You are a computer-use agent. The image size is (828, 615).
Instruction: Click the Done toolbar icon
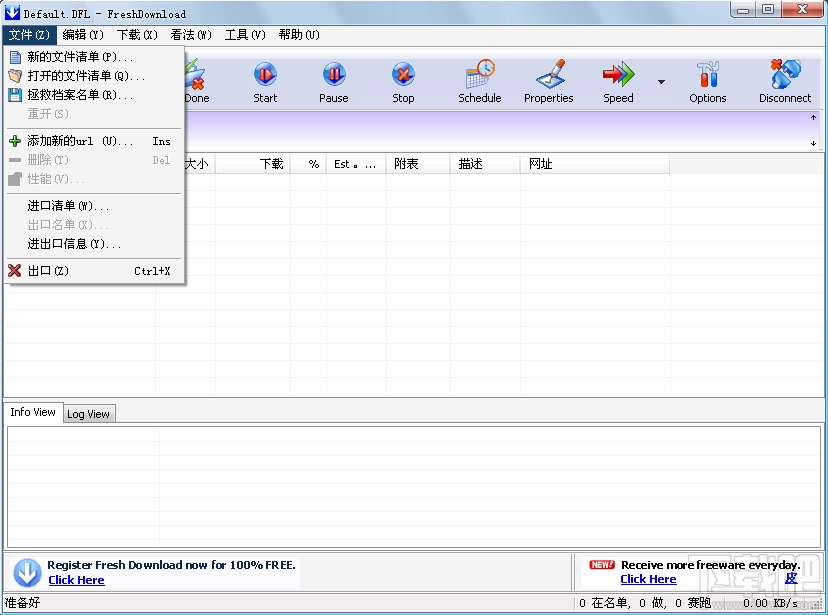pos(196,82)
